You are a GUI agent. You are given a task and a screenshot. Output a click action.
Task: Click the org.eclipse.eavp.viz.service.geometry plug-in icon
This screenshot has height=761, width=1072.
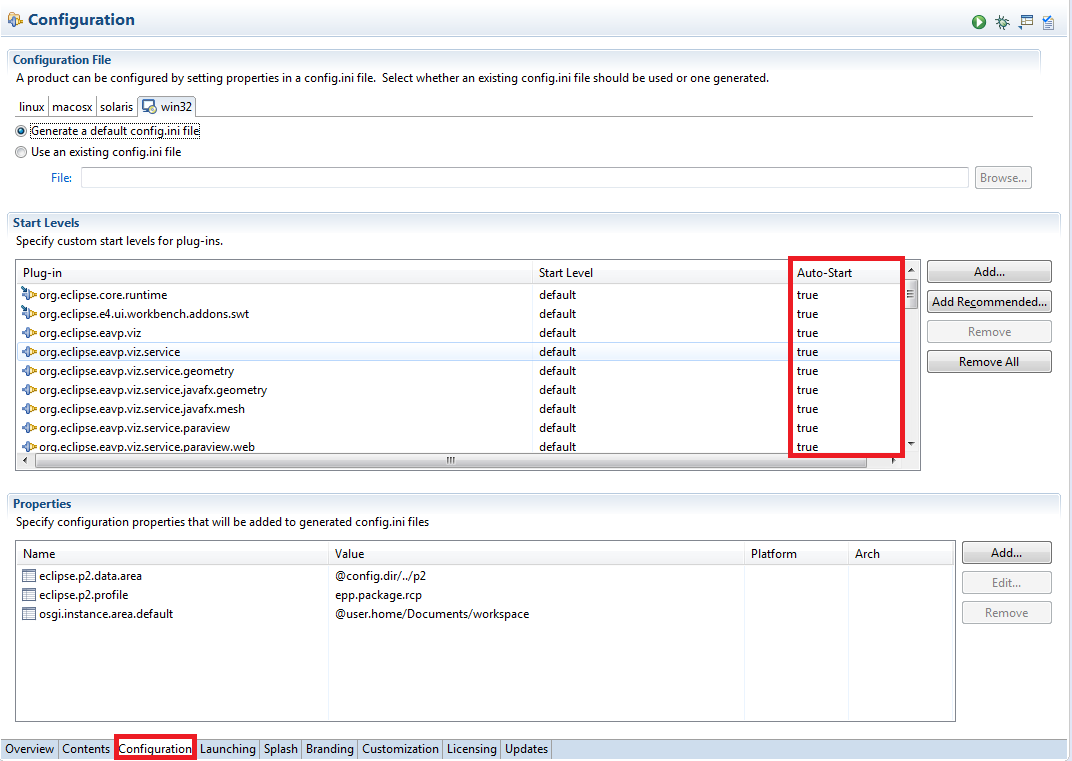(29, 371)
